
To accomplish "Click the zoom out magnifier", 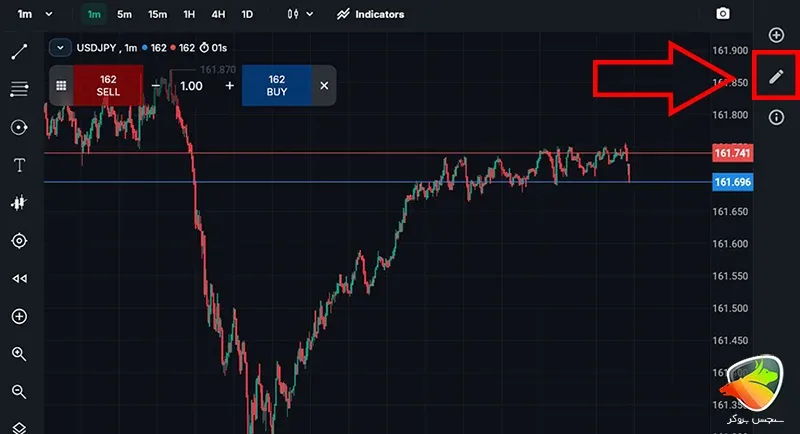I will (x=19, y=392).
